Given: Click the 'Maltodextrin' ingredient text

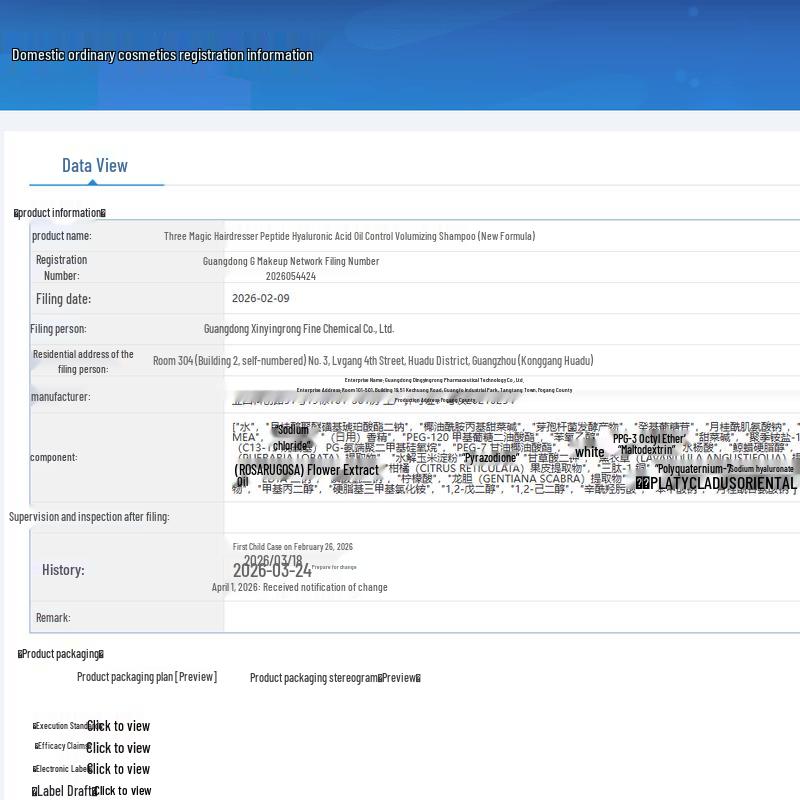Looking at the screenshot, I should [646, 450].
